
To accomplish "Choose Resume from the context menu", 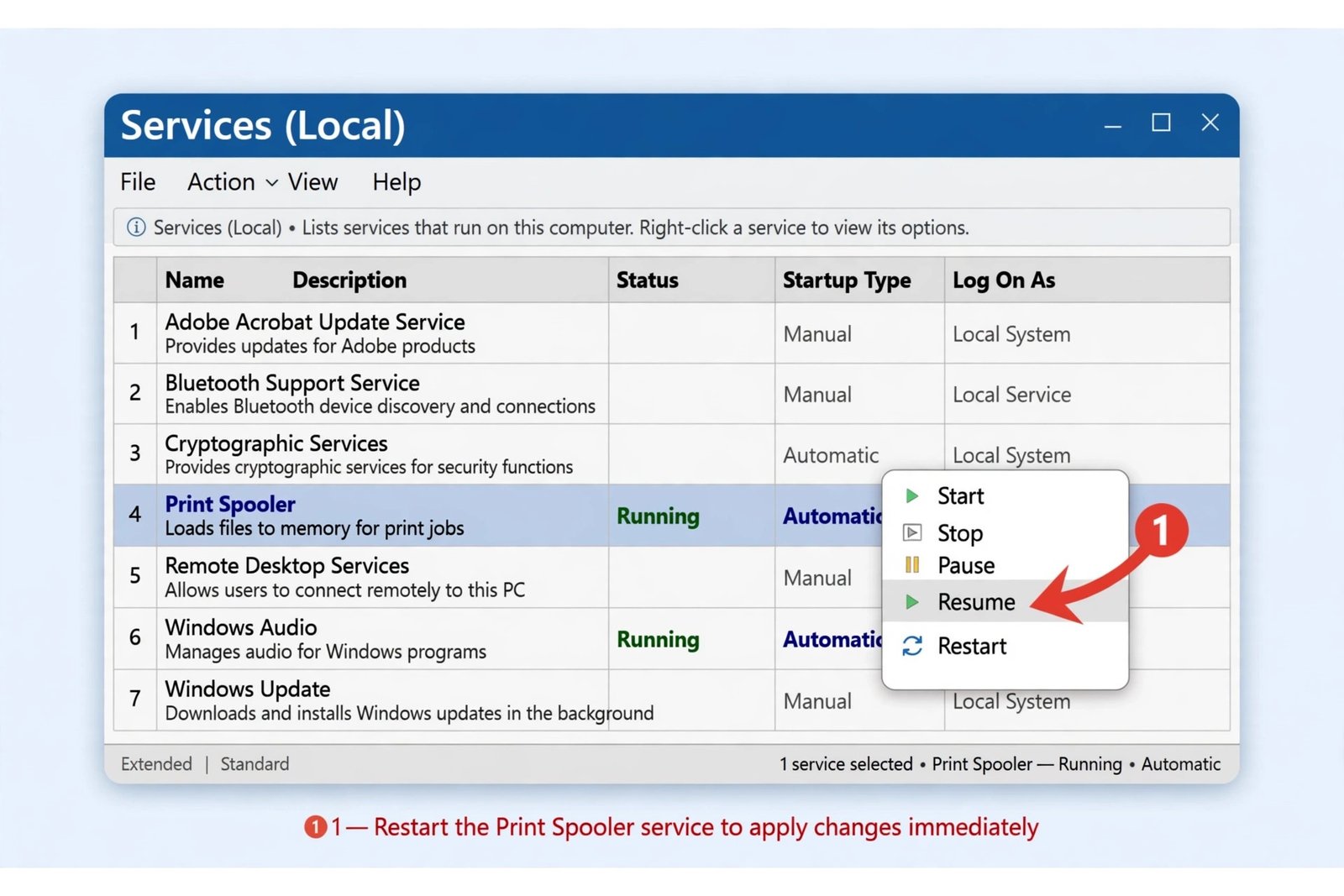I will [1005, 601].
